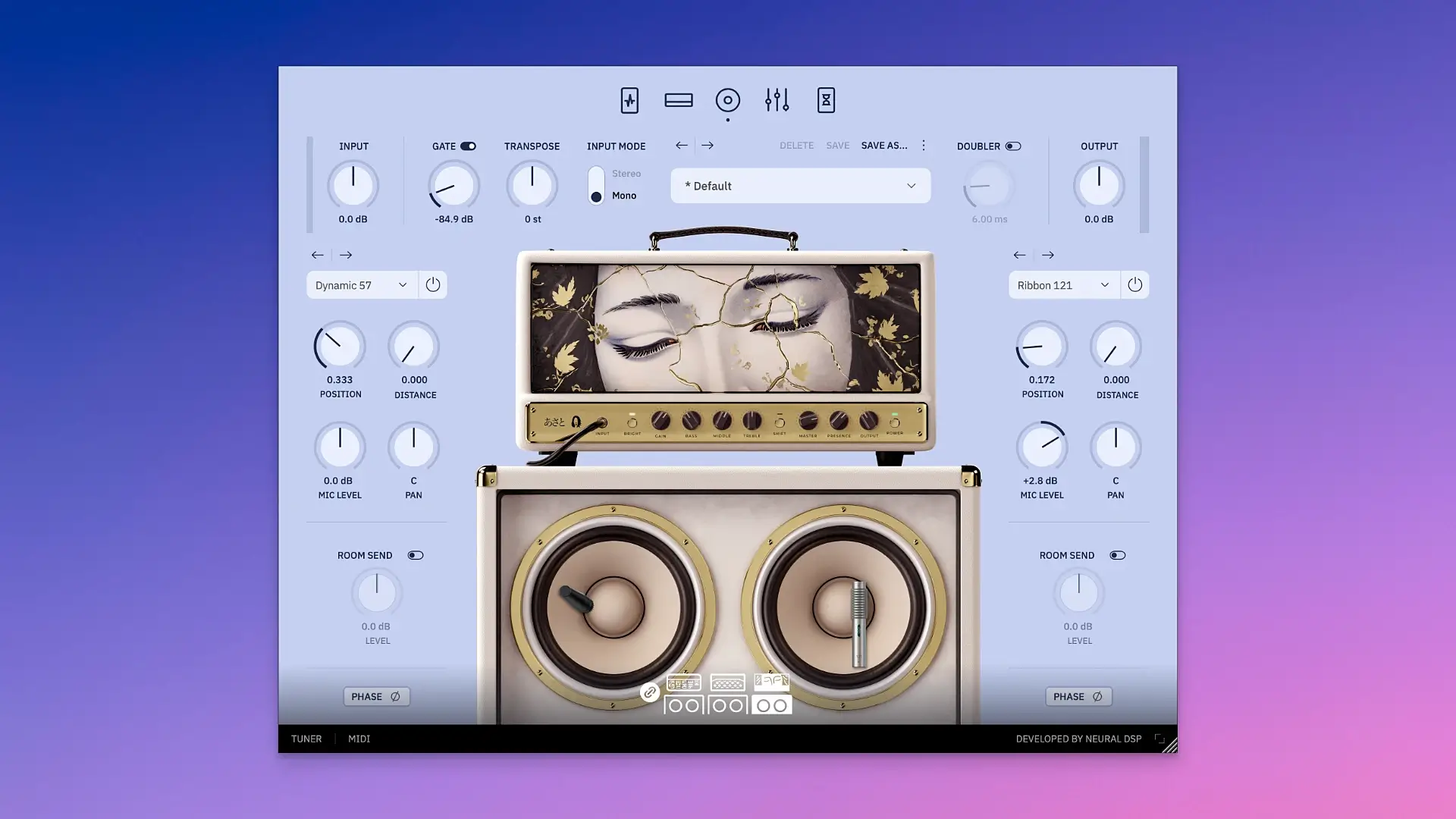This screenshot has height=819, width=1456.
Task: Open the Default preset dropdown
Action: [801, 186]
